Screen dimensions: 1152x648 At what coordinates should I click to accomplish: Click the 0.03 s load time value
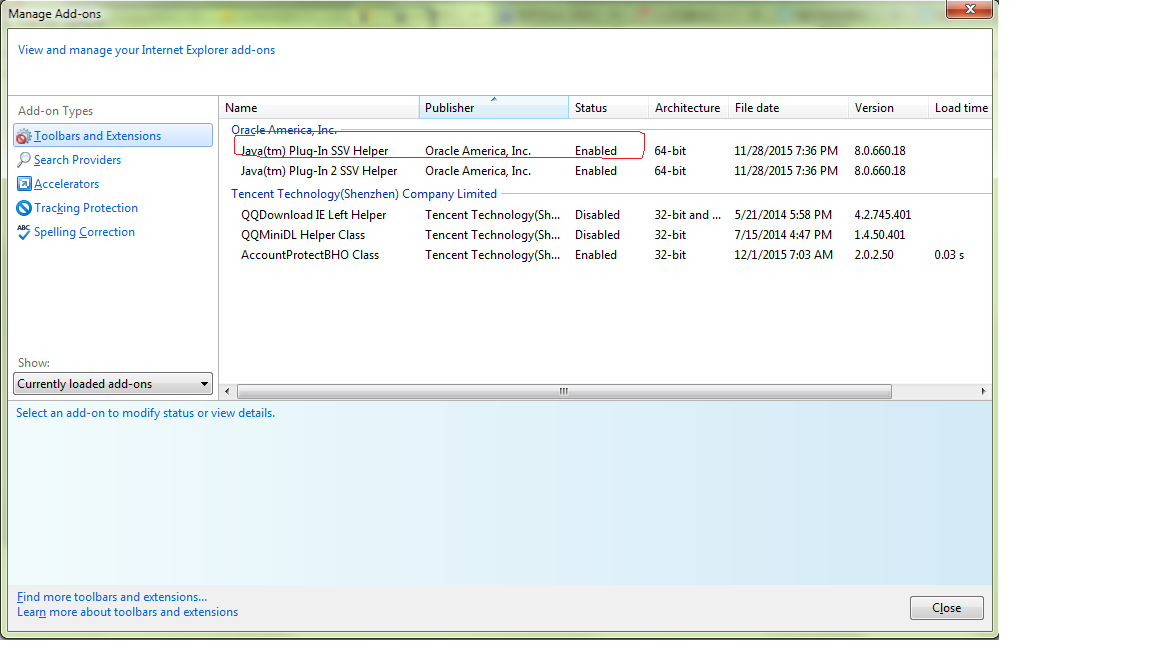[949, 255]
